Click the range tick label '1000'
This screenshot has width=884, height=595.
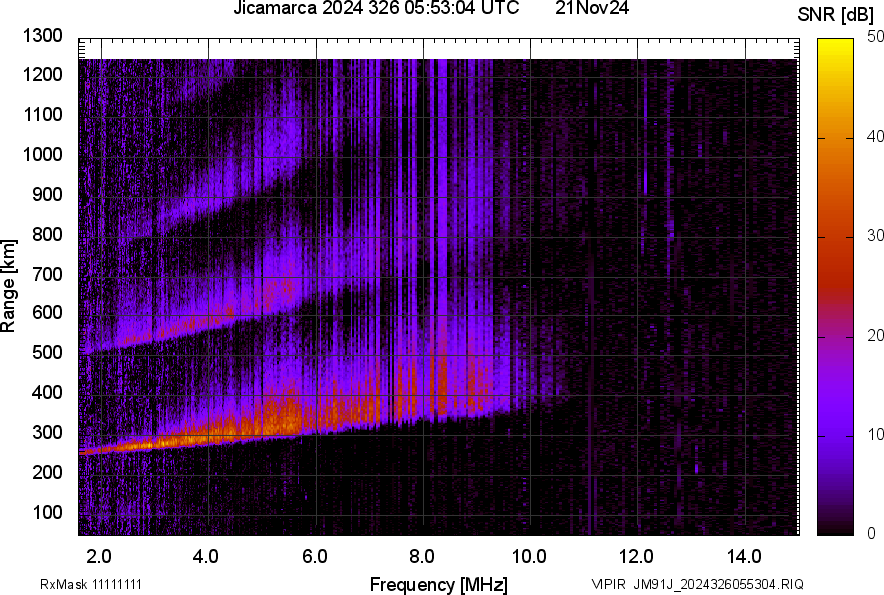coord(42,154)
